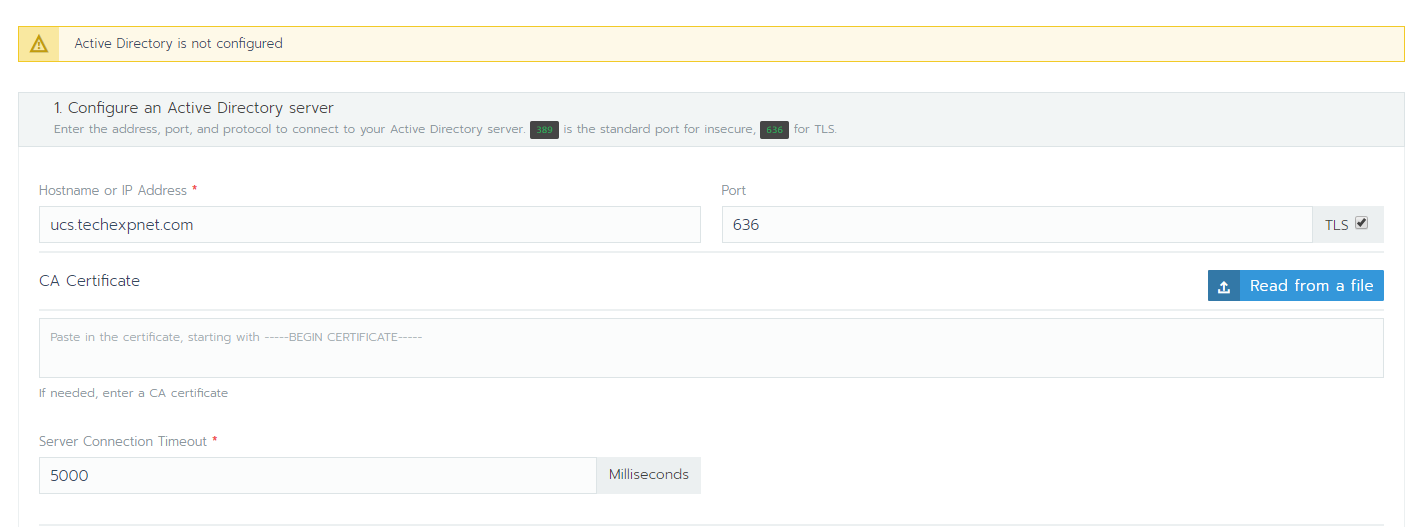
Task: Click the 'If needed, enter a CA certificate' hint
Action: coord(133,393)
